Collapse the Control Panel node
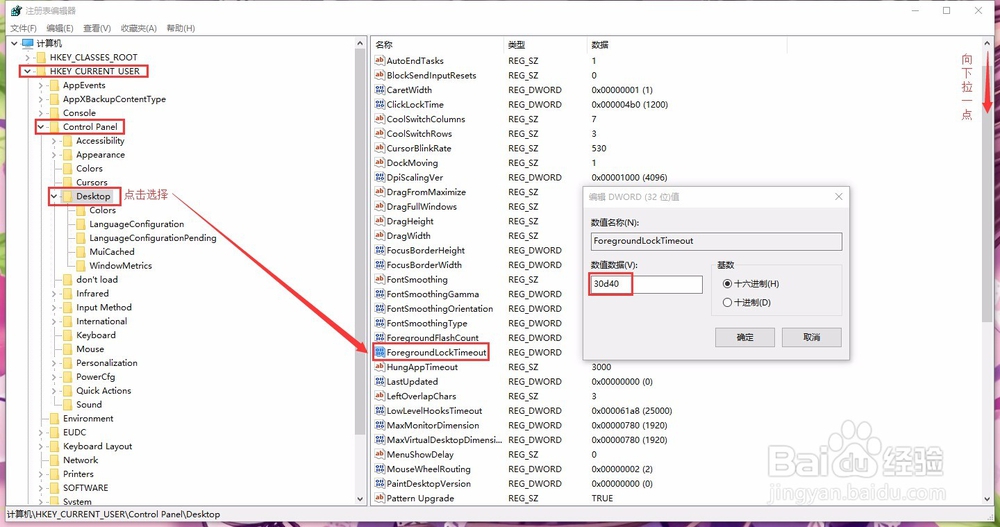1000x527 pixels. pos(40,127)
